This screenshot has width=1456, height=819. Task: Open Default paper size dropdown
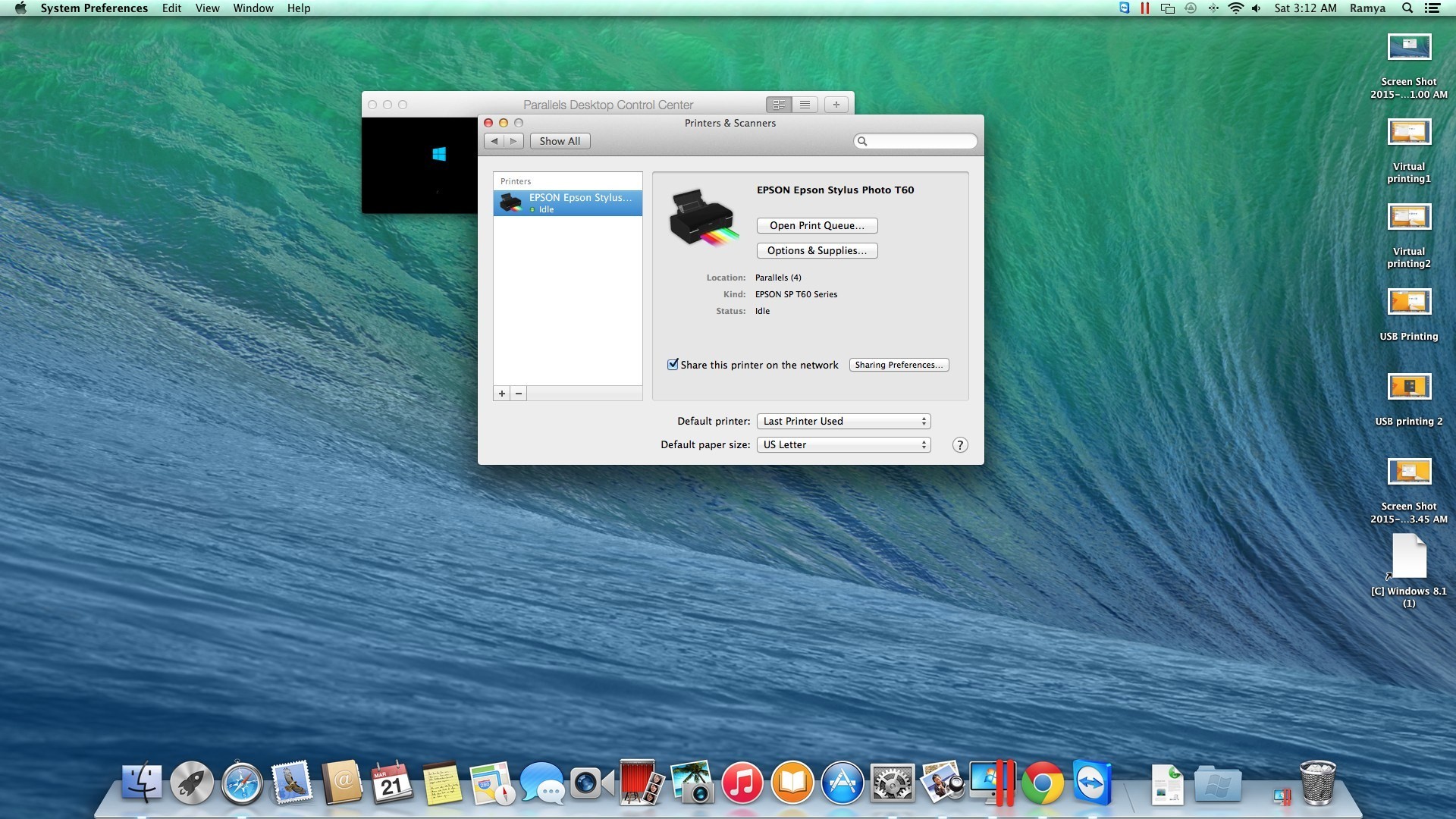point(843,445)
